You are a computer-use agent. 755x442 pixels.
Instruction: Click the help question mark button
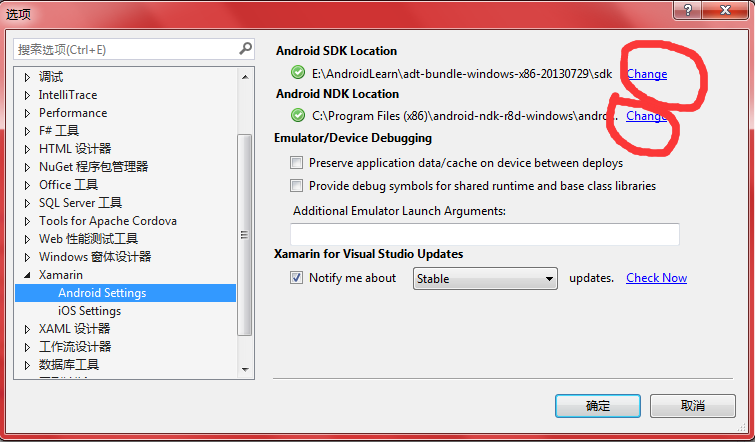688,10
